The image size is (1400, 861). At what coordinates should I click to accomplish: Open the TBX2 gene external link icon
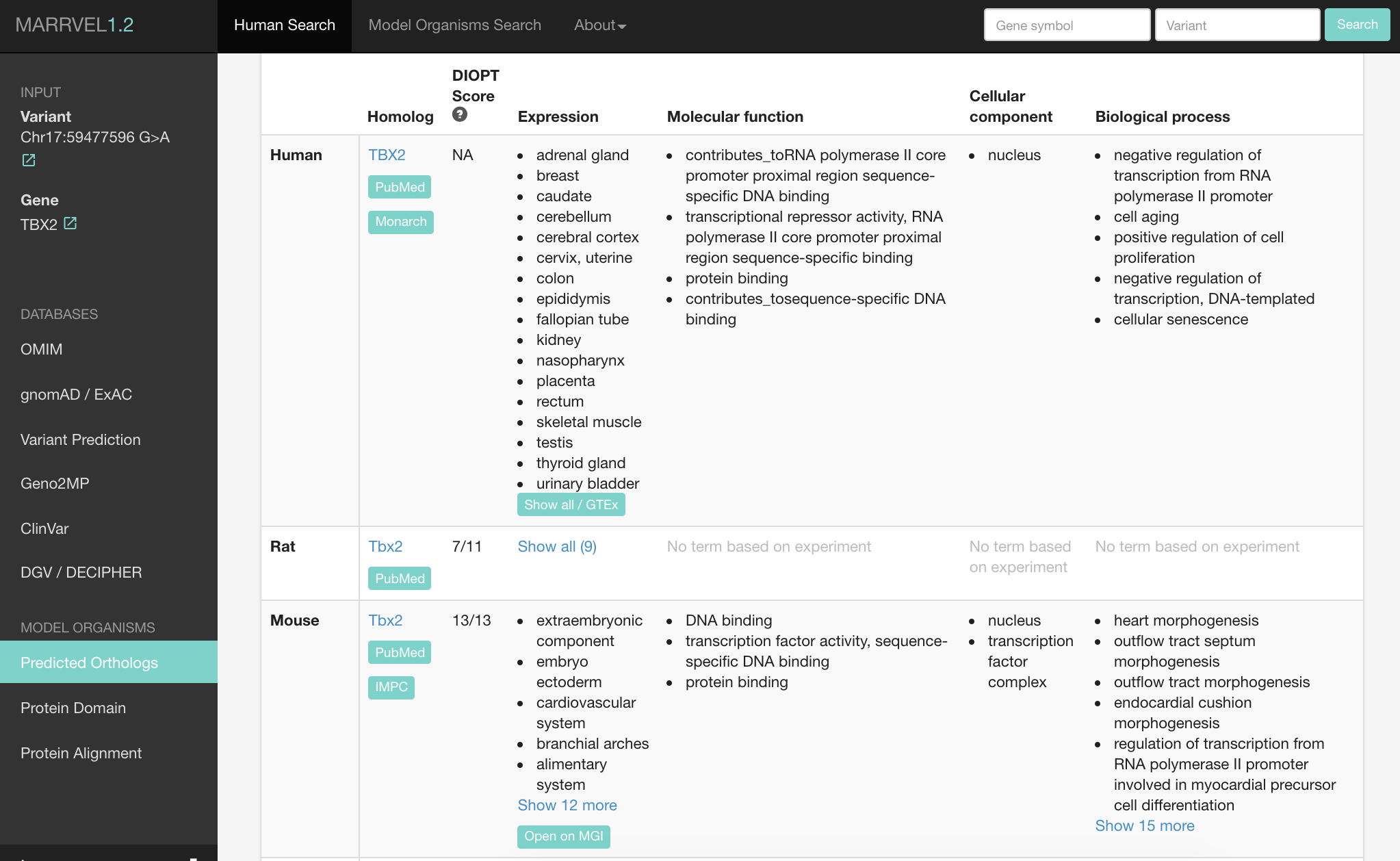point(70,223)
